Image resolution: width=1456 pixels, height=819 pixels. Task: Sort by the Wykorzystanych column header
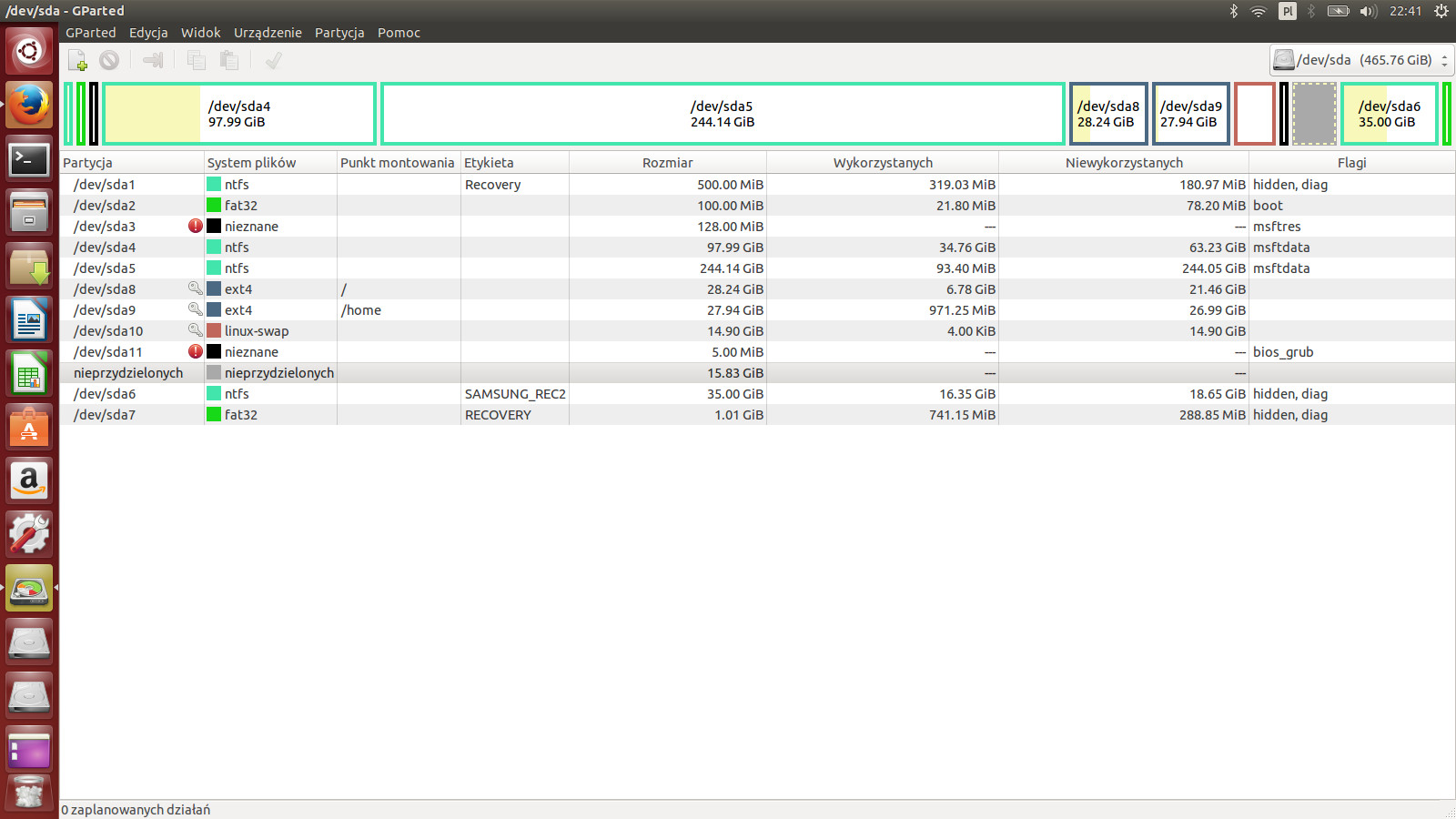click(x=883, y=163)
